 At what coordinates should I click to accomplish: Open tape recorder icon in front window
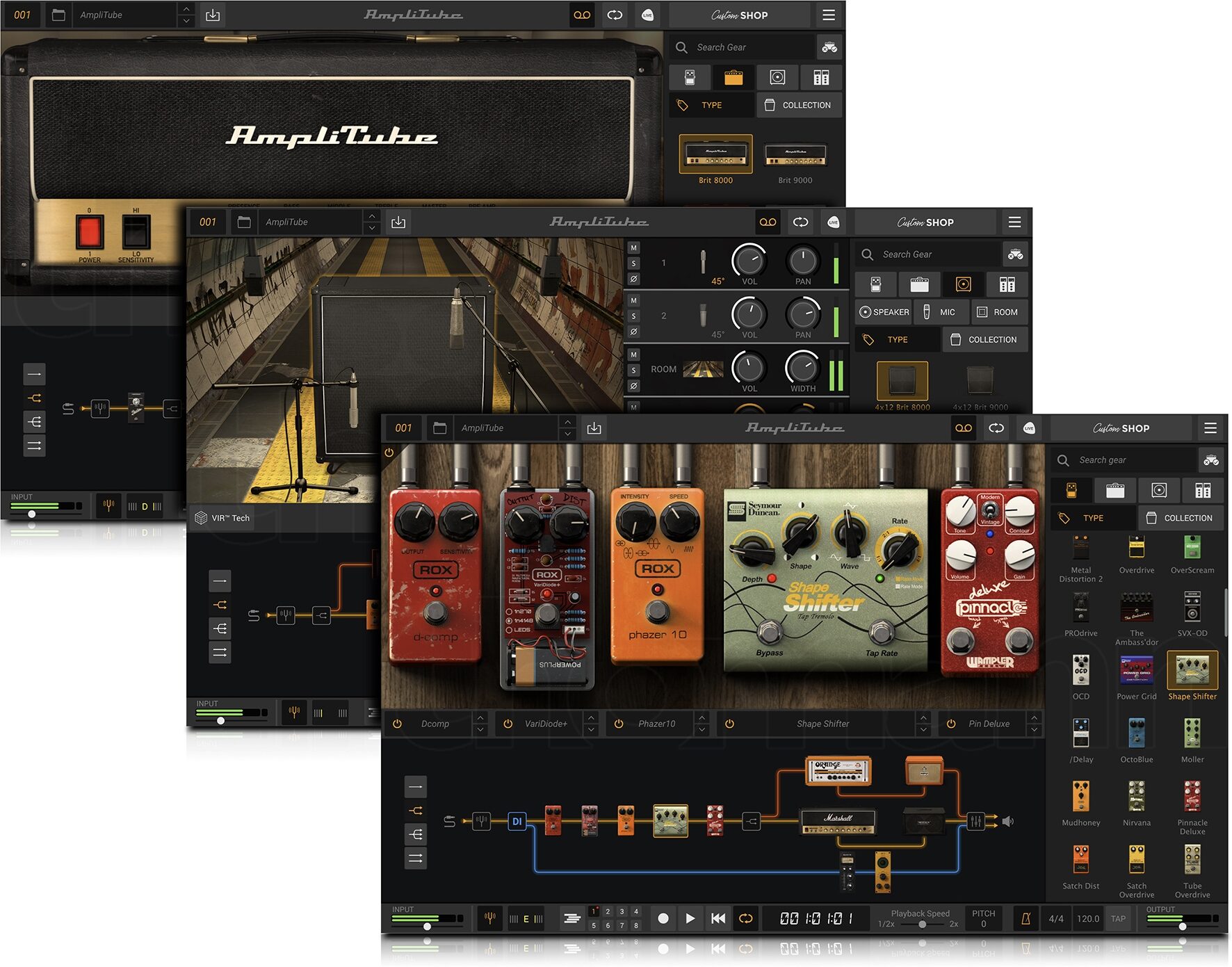[x=964, y=428]
